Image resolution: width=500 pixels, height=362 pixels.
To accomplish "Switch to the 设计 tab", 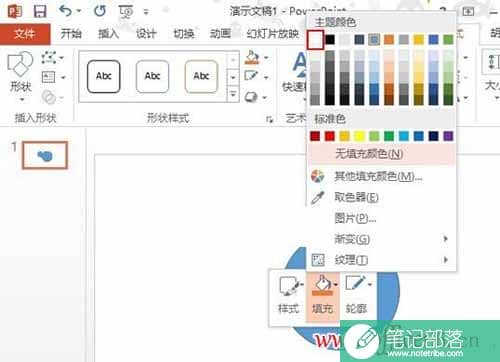I will [x=146, y=33].
